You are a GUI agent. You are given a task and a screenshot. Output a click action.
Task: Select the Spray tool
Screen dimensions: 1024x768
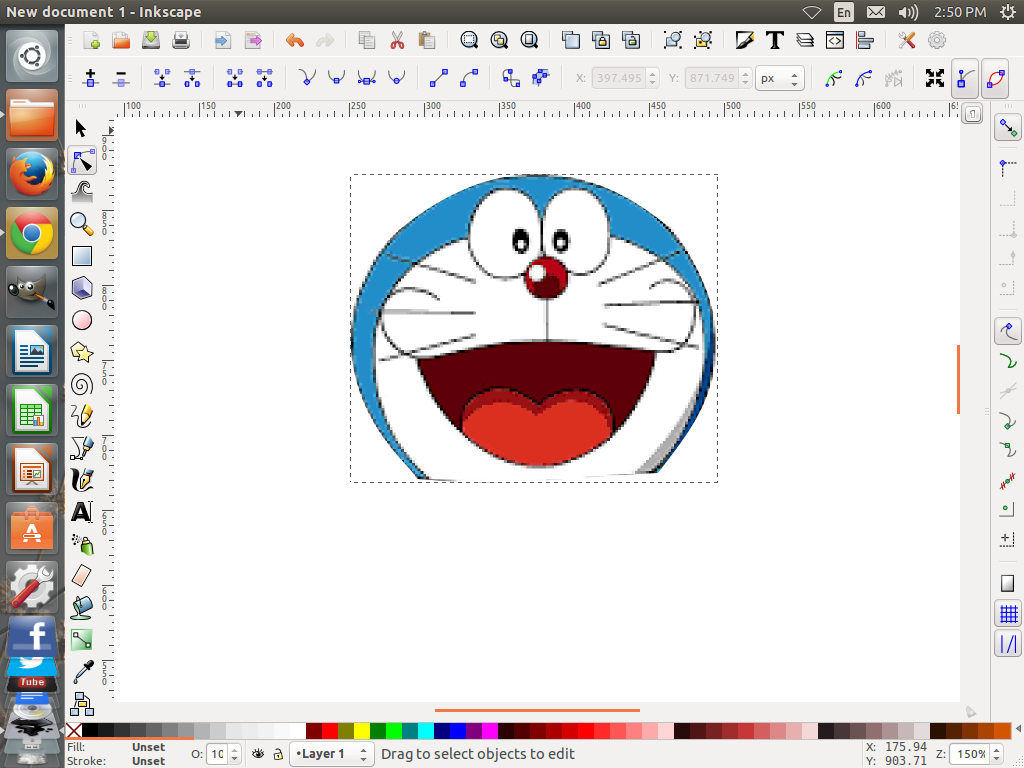82,544
